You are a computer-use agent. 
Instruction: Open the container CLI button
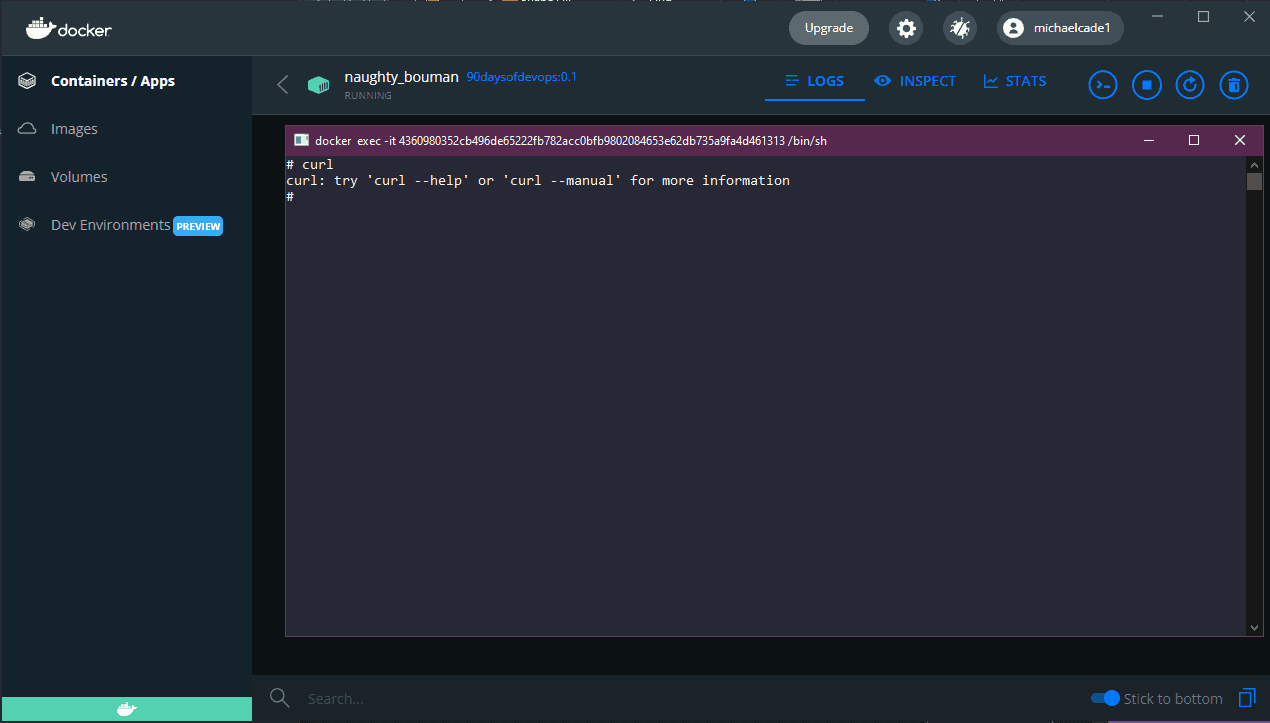point(1103,85)
